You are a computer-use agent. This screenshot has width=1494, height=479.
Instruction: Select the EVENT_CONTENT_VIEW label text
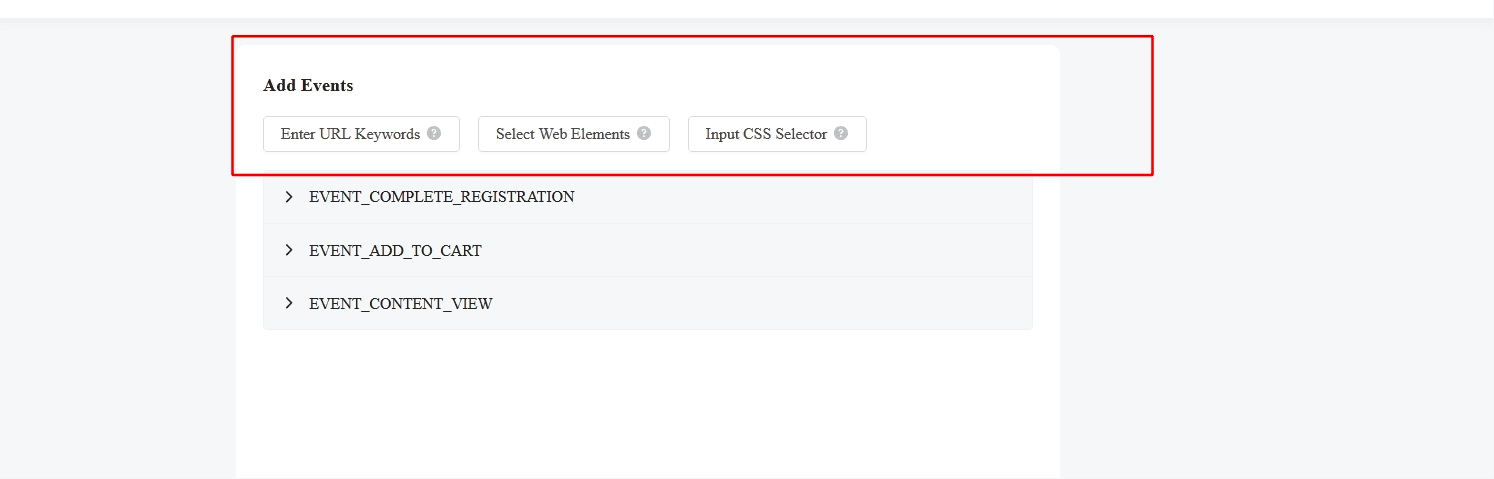click(401, 304)
